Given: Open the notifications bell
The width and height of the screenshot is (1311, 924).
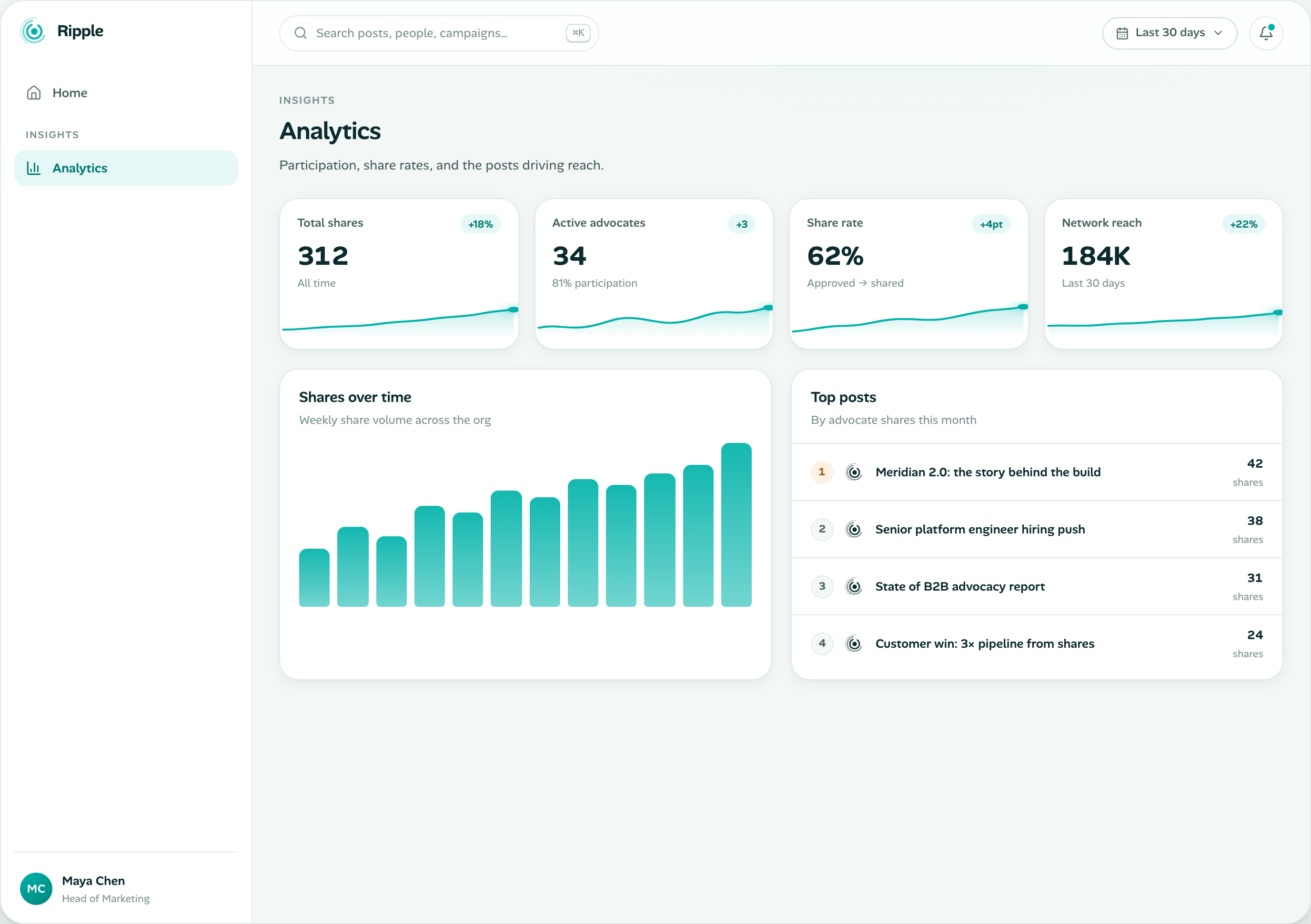Looking at the screenshot, I should click(1266, 33).
